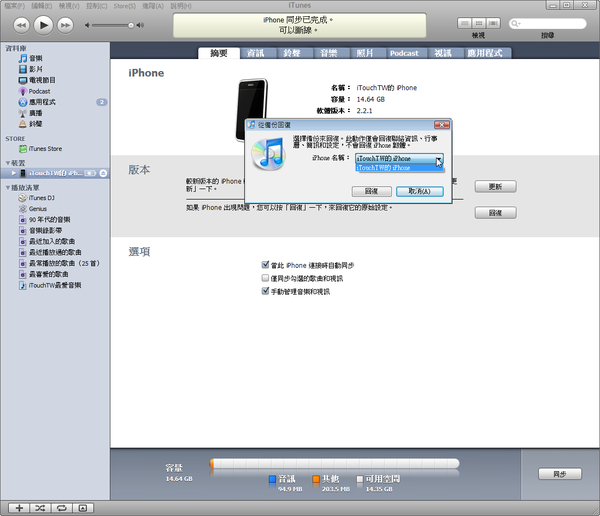Toggle sync only checked songs checkbox

(266, 278)
